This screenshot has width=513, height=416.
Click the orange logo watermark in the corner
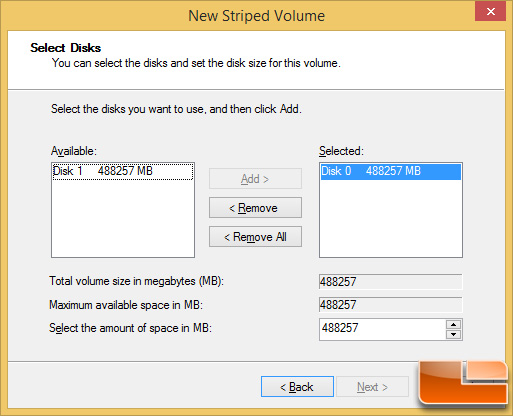[x=463, y=383]
